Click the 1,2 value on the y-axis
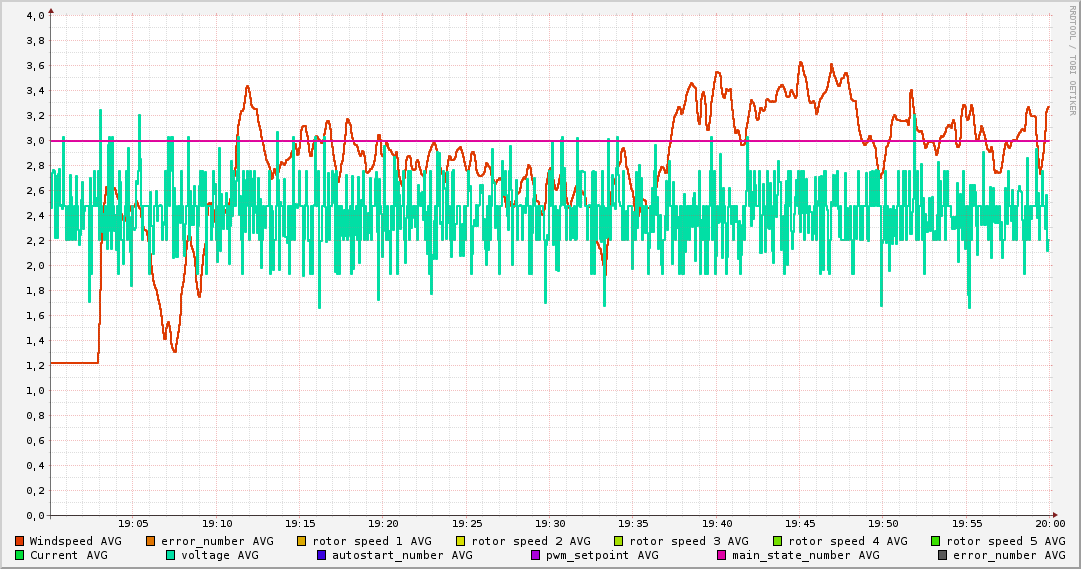 click(x=36, y=366)
